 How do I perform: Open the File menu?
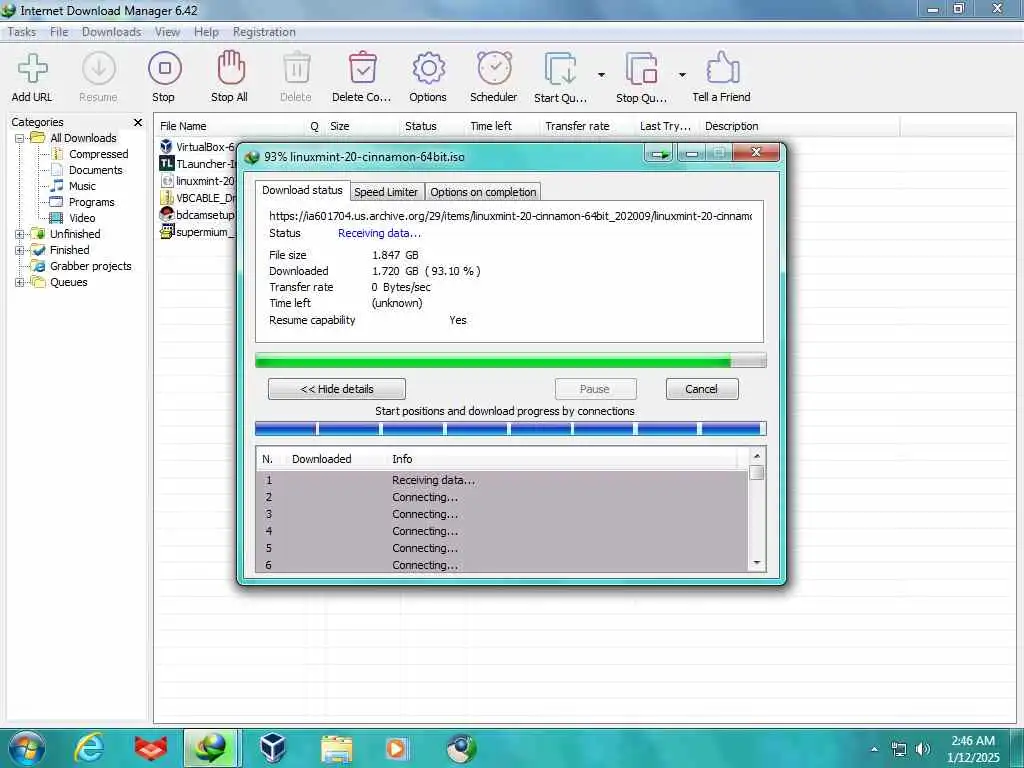59,32
